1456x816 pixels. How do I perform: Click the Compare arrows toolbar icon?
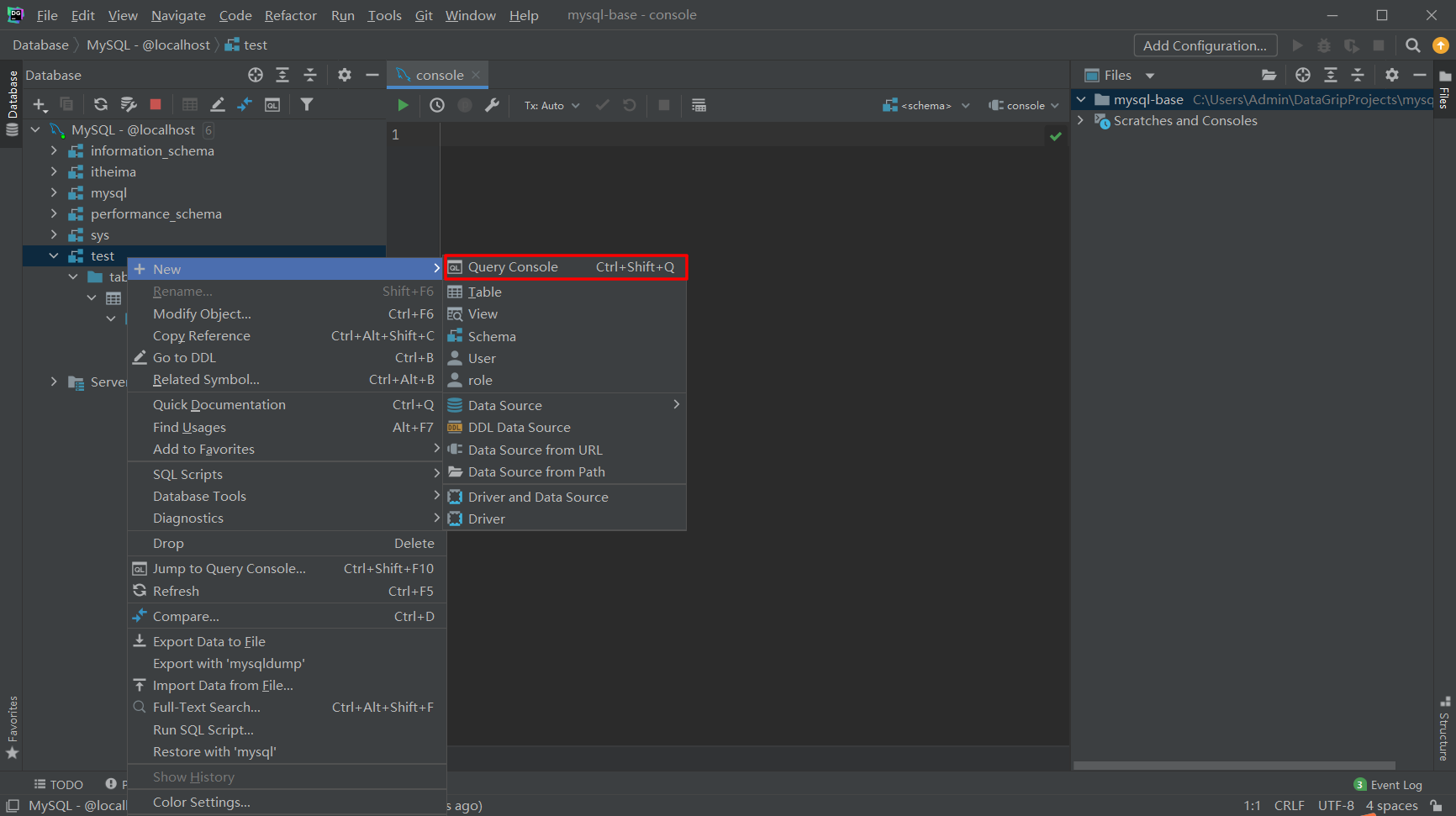click(x=245, y=105)
